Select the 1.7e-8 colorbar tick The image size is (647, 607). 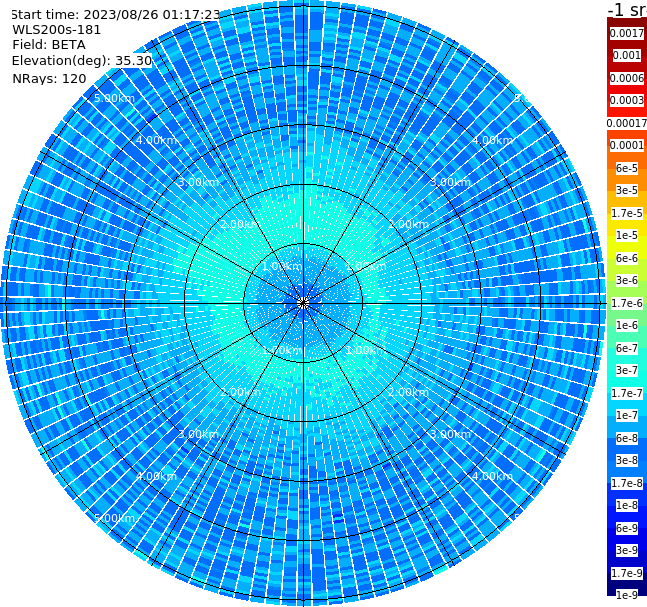click(627, 483)
